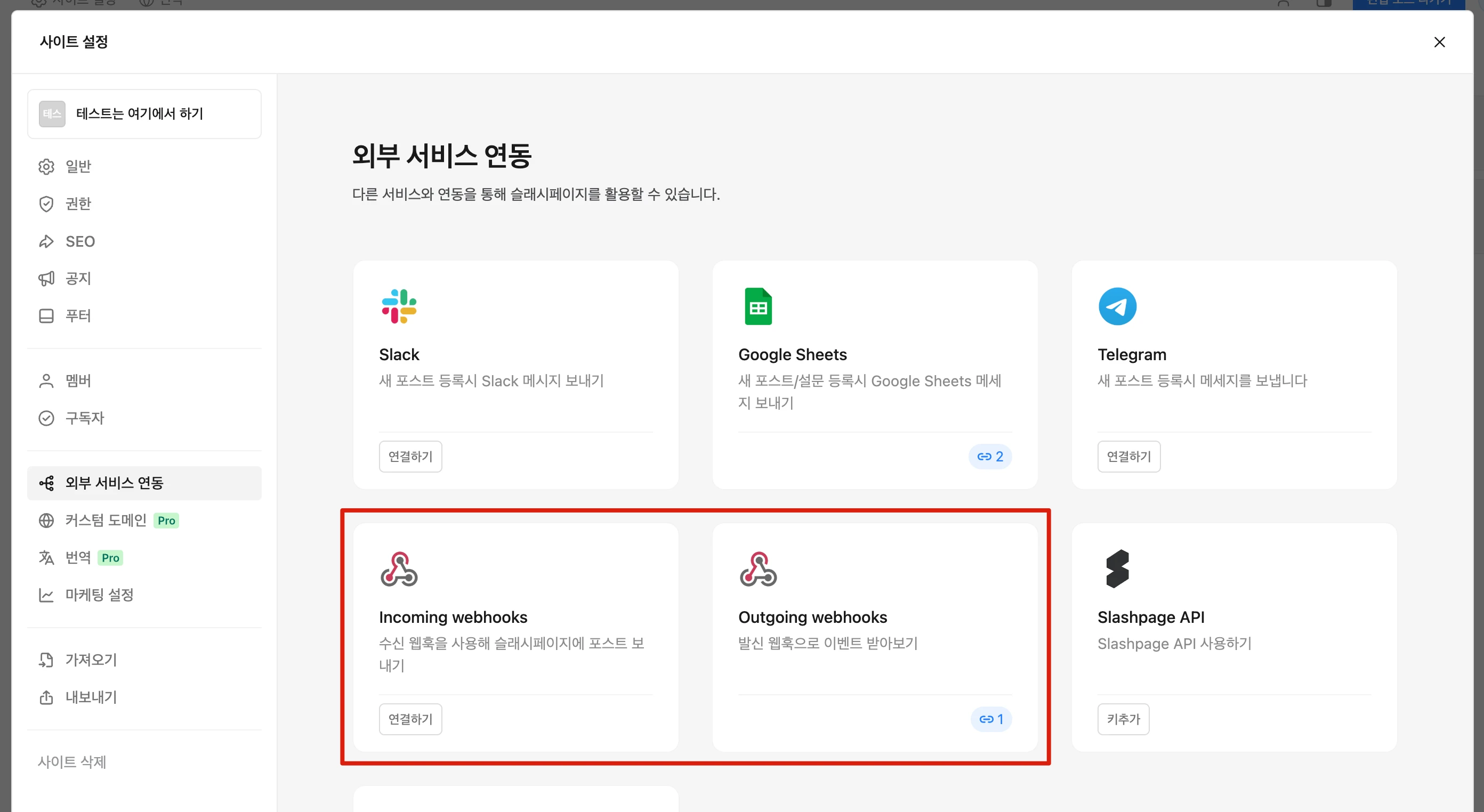1484x812 pixels.
Task: Click the Slashpage API logo icon
Action: tap(1117, 569)
